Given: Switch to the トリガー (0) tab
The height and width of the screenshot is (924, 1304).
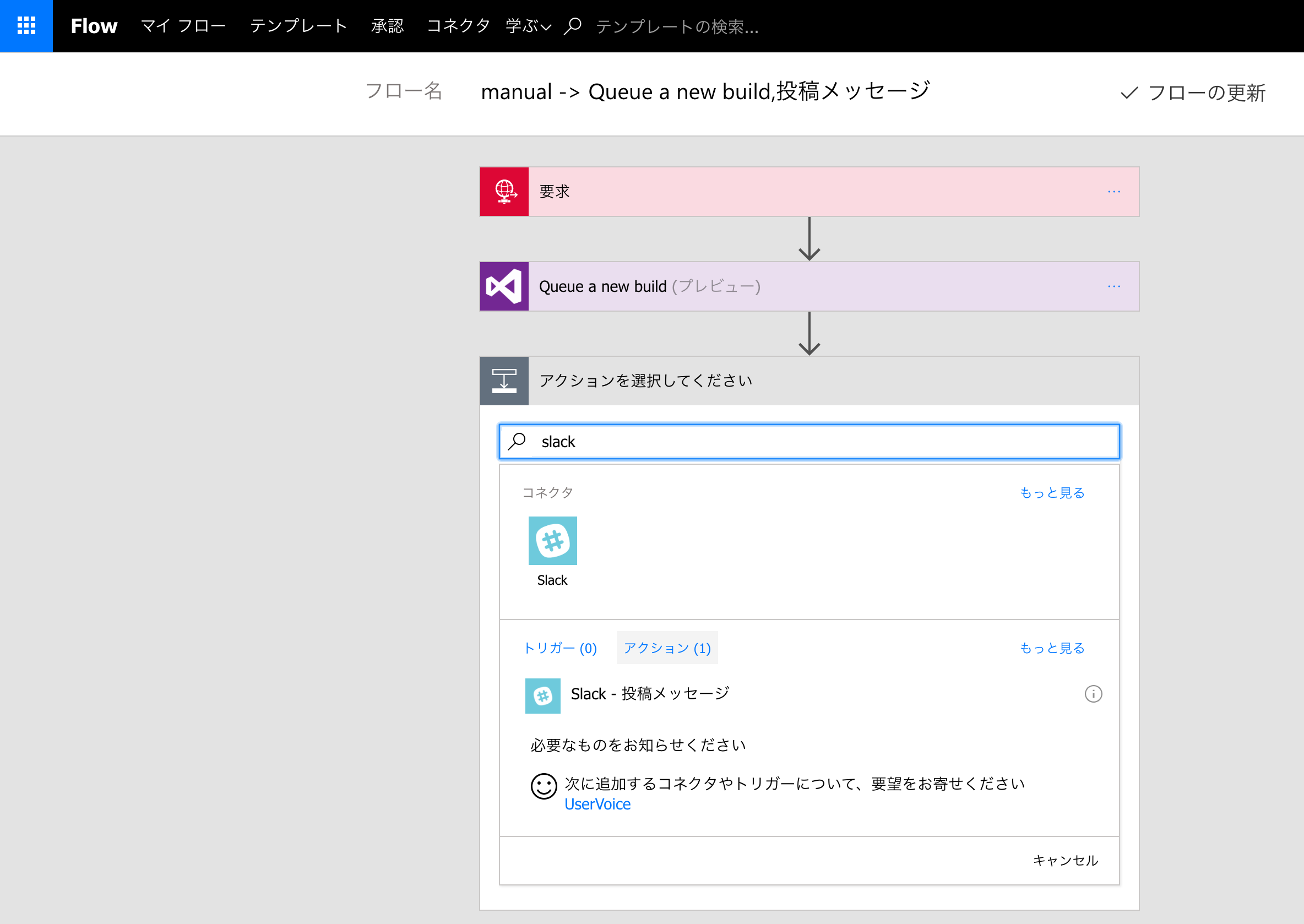Looking at the screenshot, I should point(560,648).
